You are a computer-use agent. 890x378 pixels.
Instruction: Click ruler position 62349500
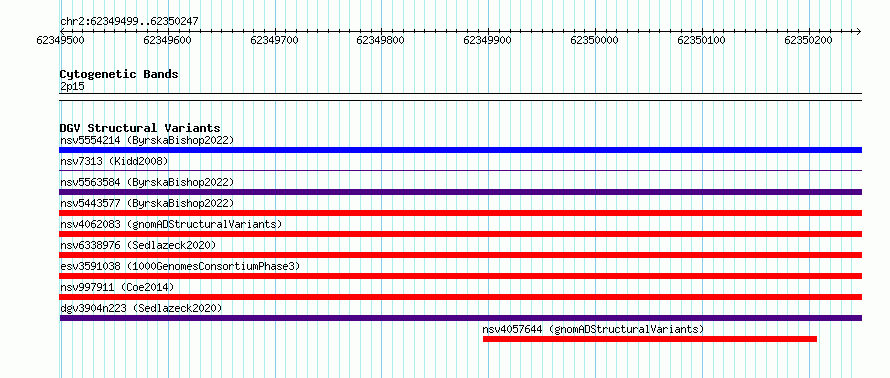61,40
